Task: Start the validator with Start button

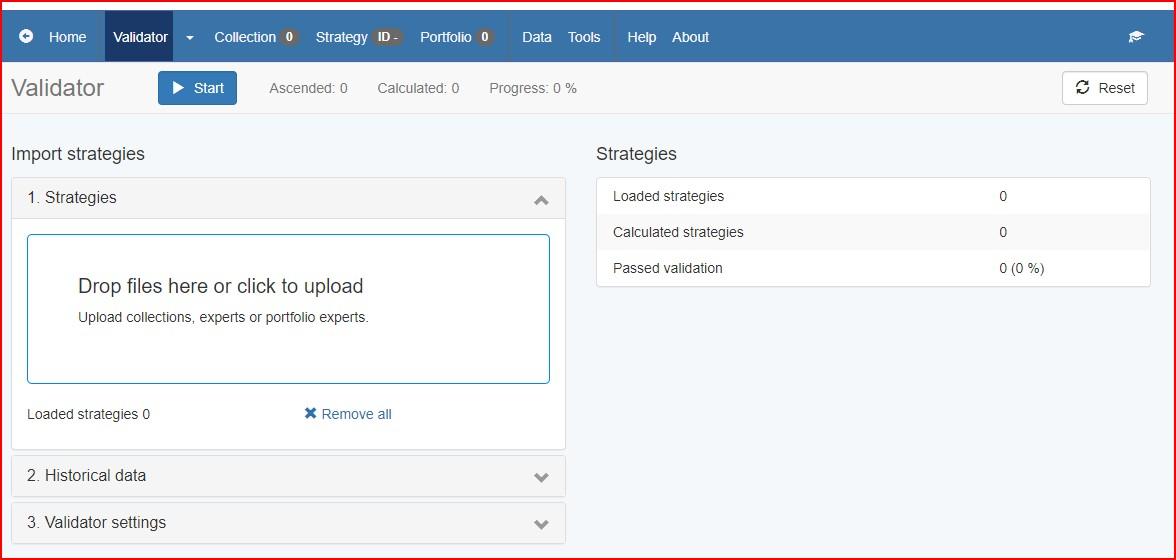Action: click(197, 88)
